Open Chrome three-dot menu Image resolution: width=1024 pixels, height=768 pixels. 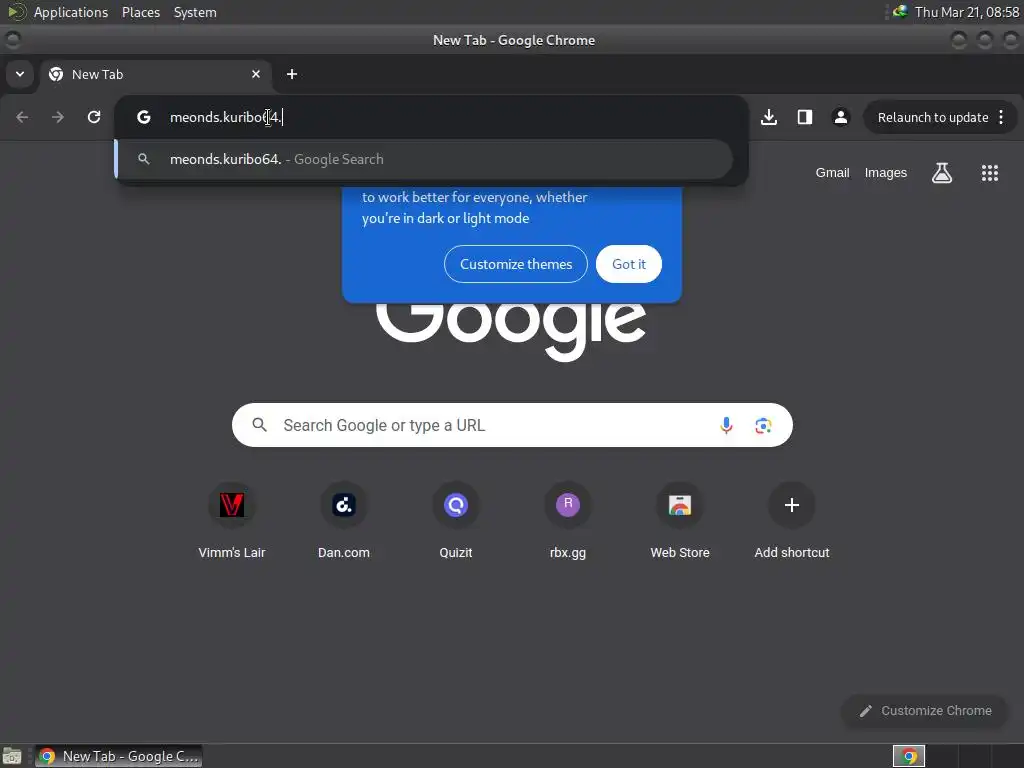(1001, 118)
